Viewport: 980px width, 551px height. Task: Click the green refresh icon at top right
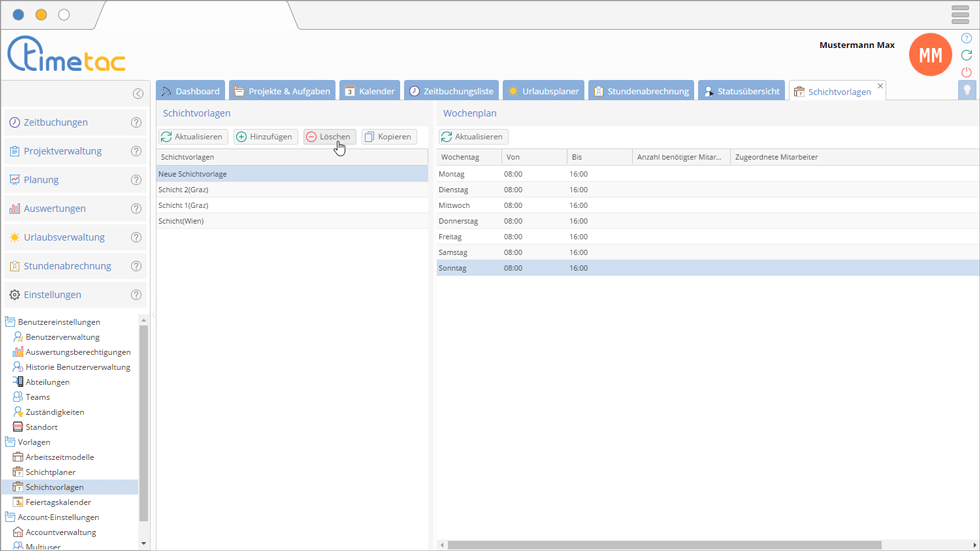[x=966, y=55]
